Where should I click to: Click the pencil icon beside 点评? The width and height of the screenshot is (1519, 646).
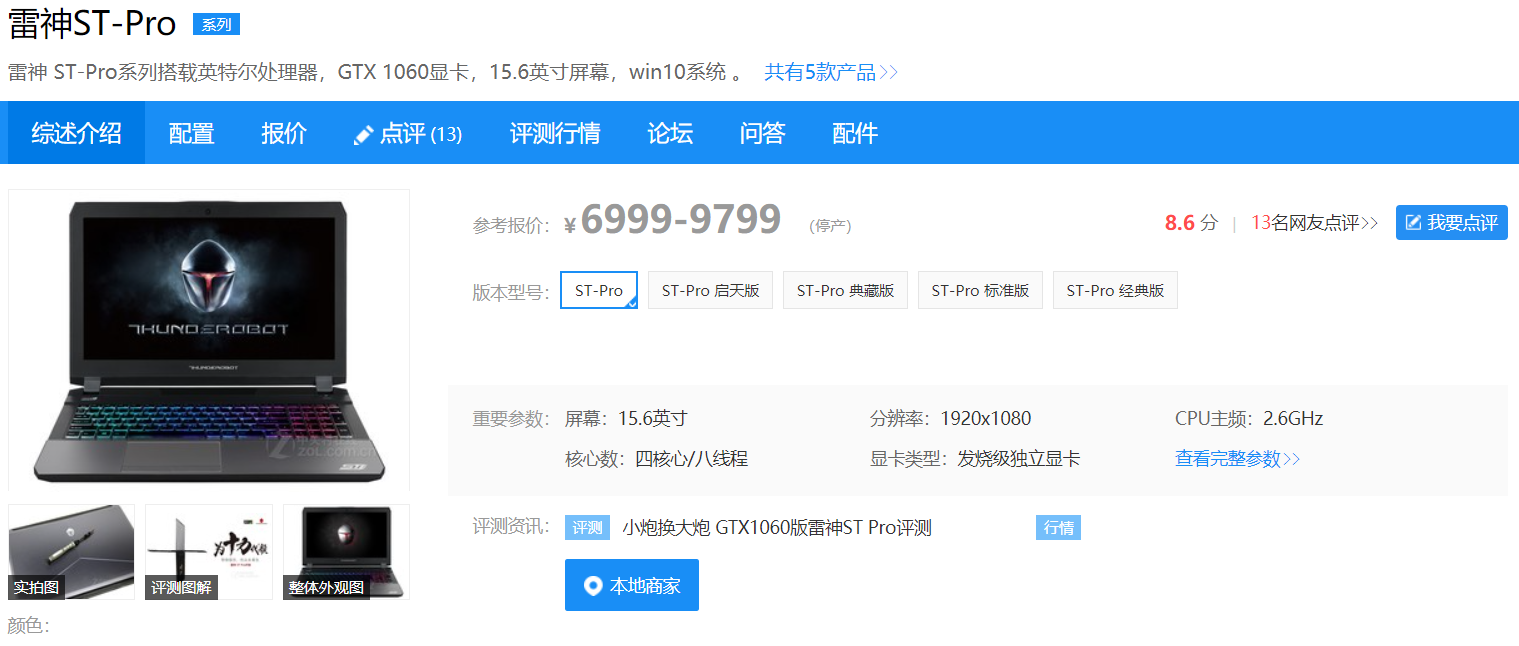(364, 134)
